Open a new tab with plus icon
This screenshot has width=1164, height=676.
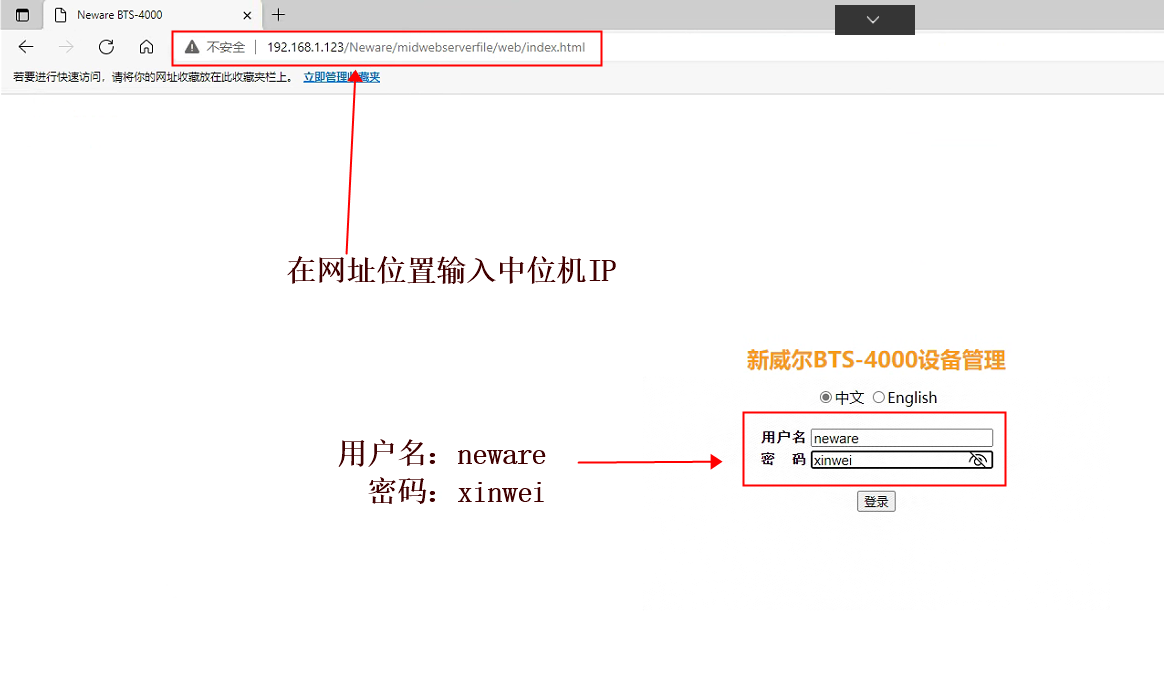[x=278, y=15]
